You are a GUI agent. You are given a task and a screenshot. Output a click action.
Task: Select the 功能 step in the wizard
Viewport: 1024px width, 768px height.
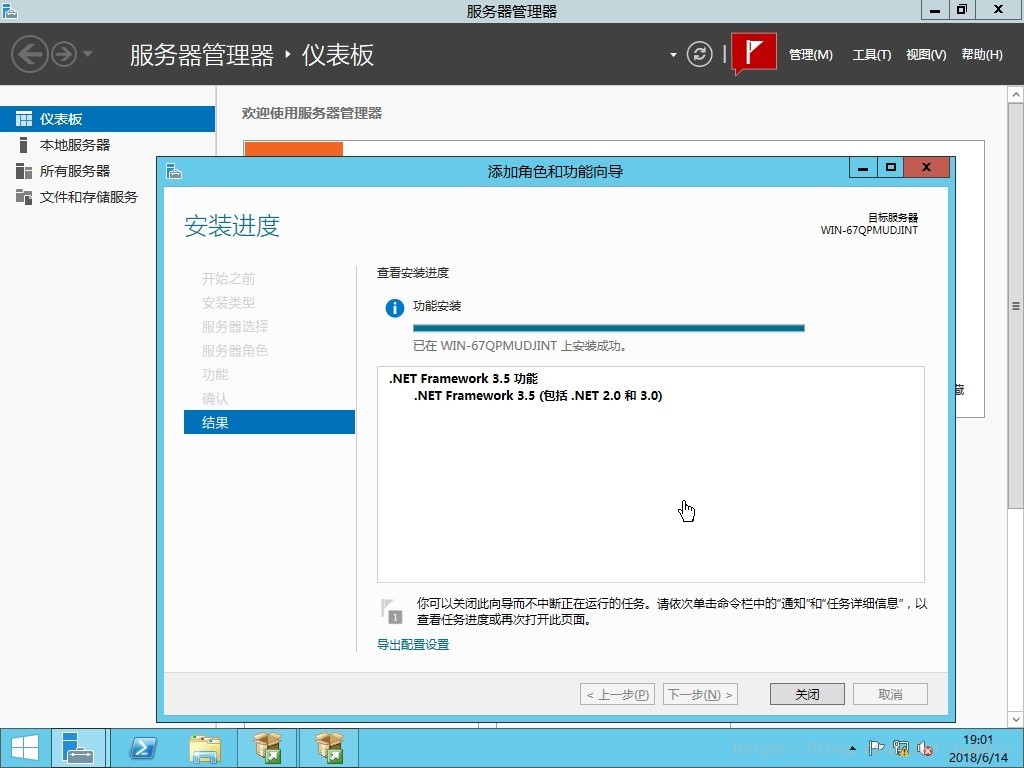click(x=215, y=374)
